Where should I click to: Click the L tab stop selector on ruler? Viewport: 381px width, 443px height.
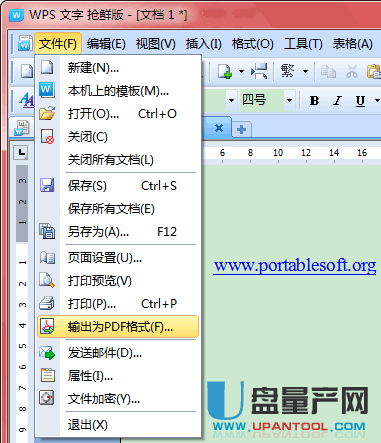[x=21, y=153]
